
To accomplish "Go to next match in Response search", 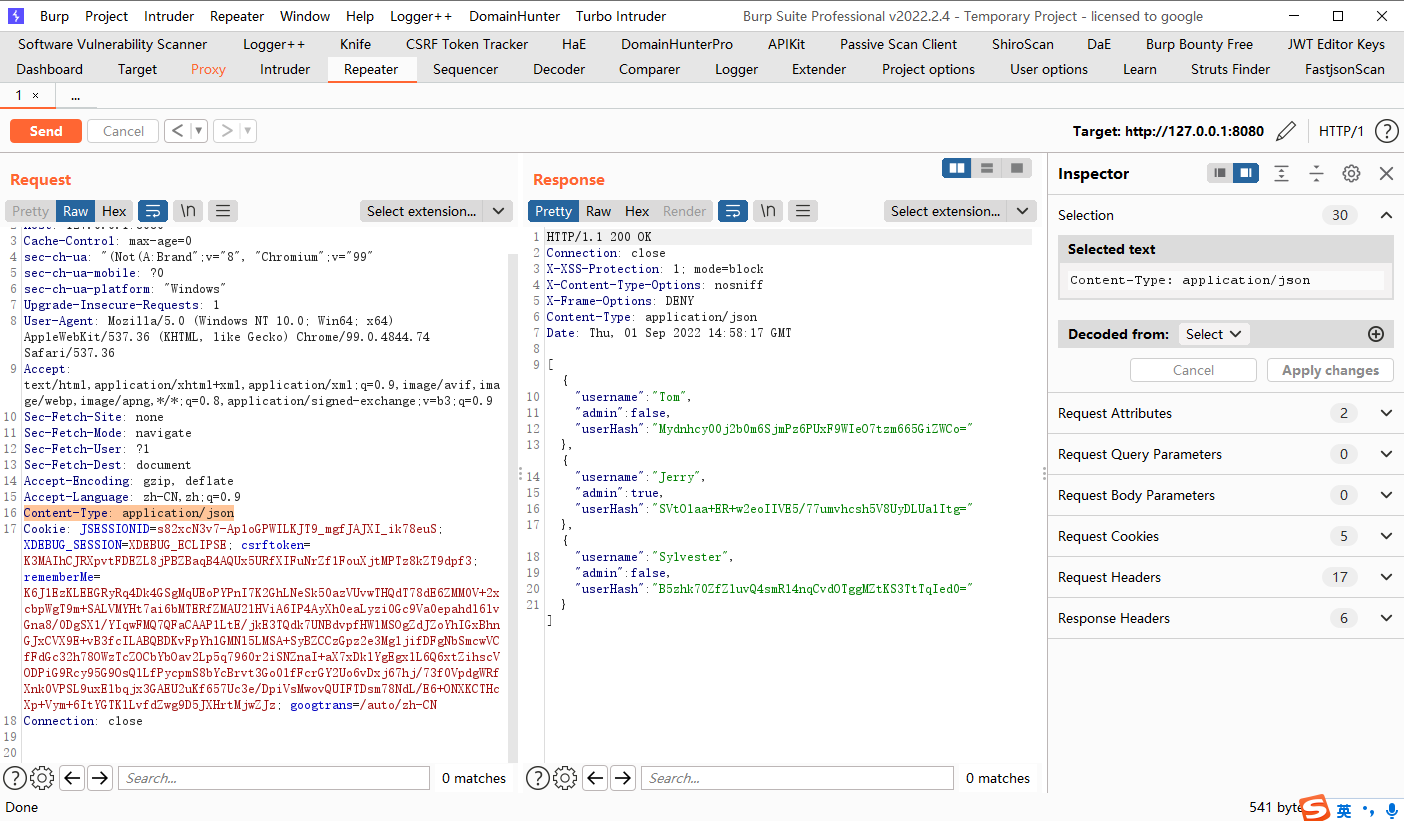I will [623, 778].
